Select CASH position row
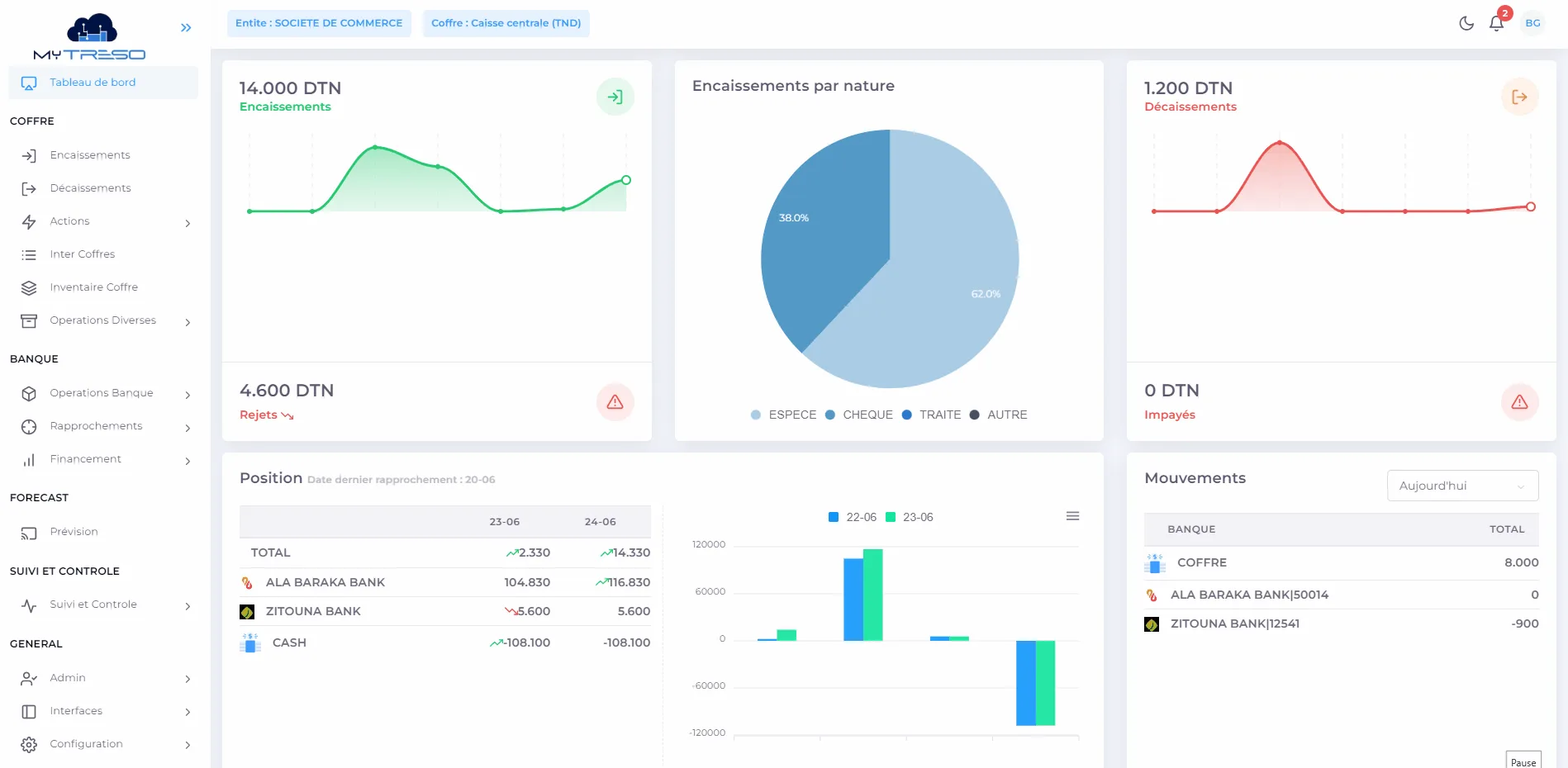The width and height of the screenshot is (1568, 768). pos(445,642)
